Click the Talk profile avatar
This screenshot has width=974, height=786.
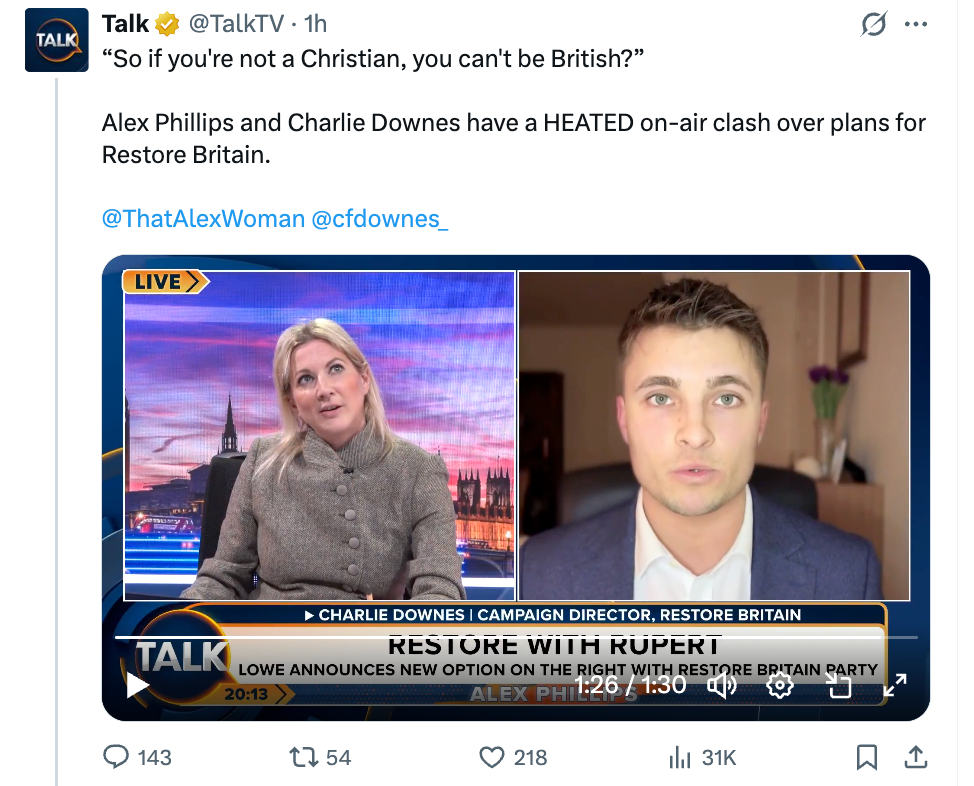tap(57, 40)
